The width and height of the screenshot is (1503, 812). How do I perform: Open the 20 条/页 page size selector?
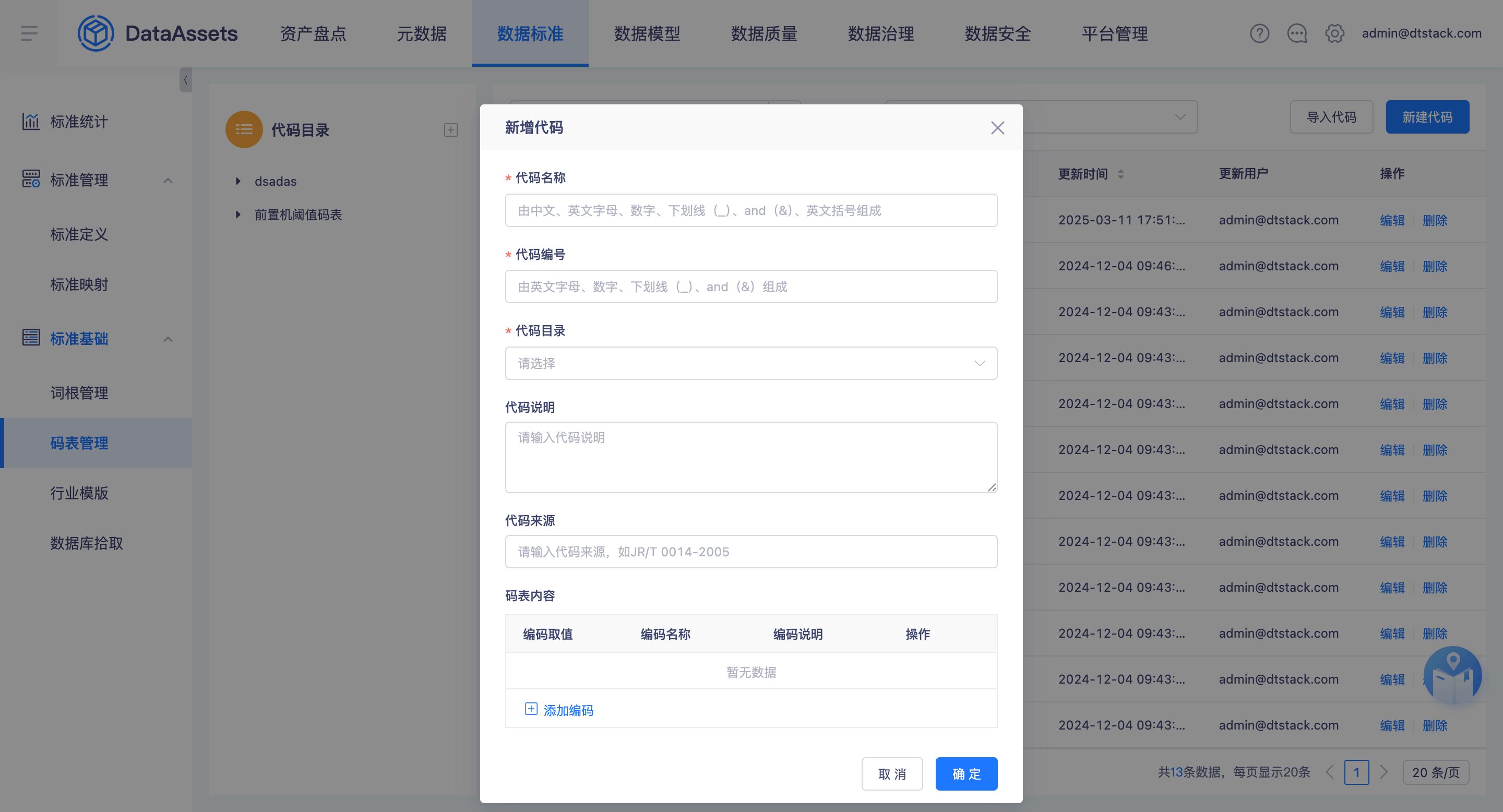pos(1435,772)
